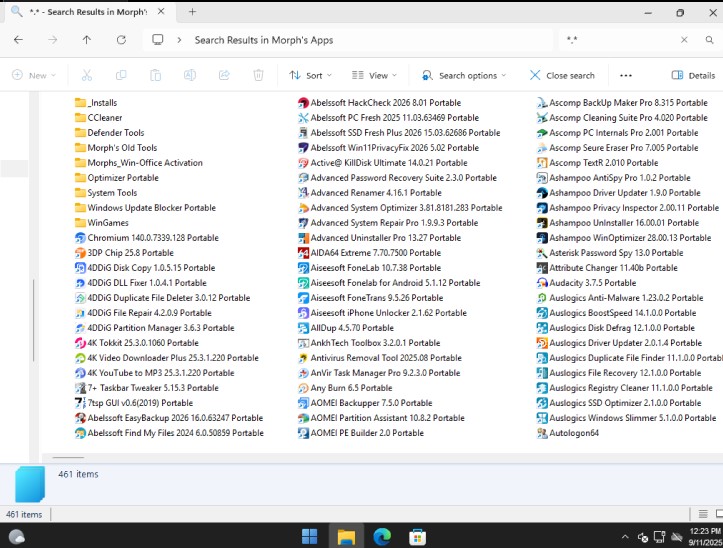Open the View dropdown
The width and height of the screenshot is (723, 548).
374,75
